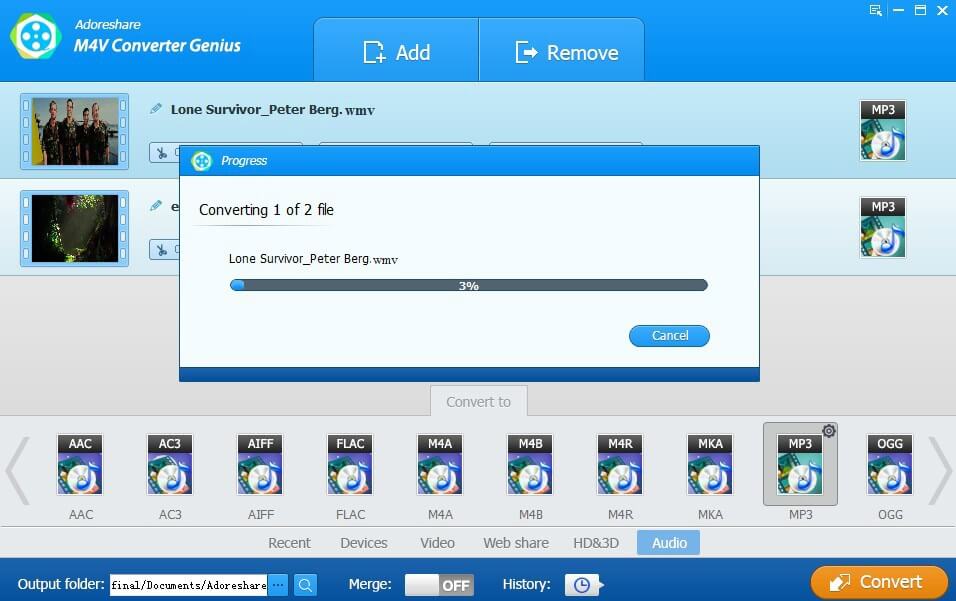This screenshot has width=956, height=601.
Task: Click MP3 output icon for second video
Action: coord(883,227)
